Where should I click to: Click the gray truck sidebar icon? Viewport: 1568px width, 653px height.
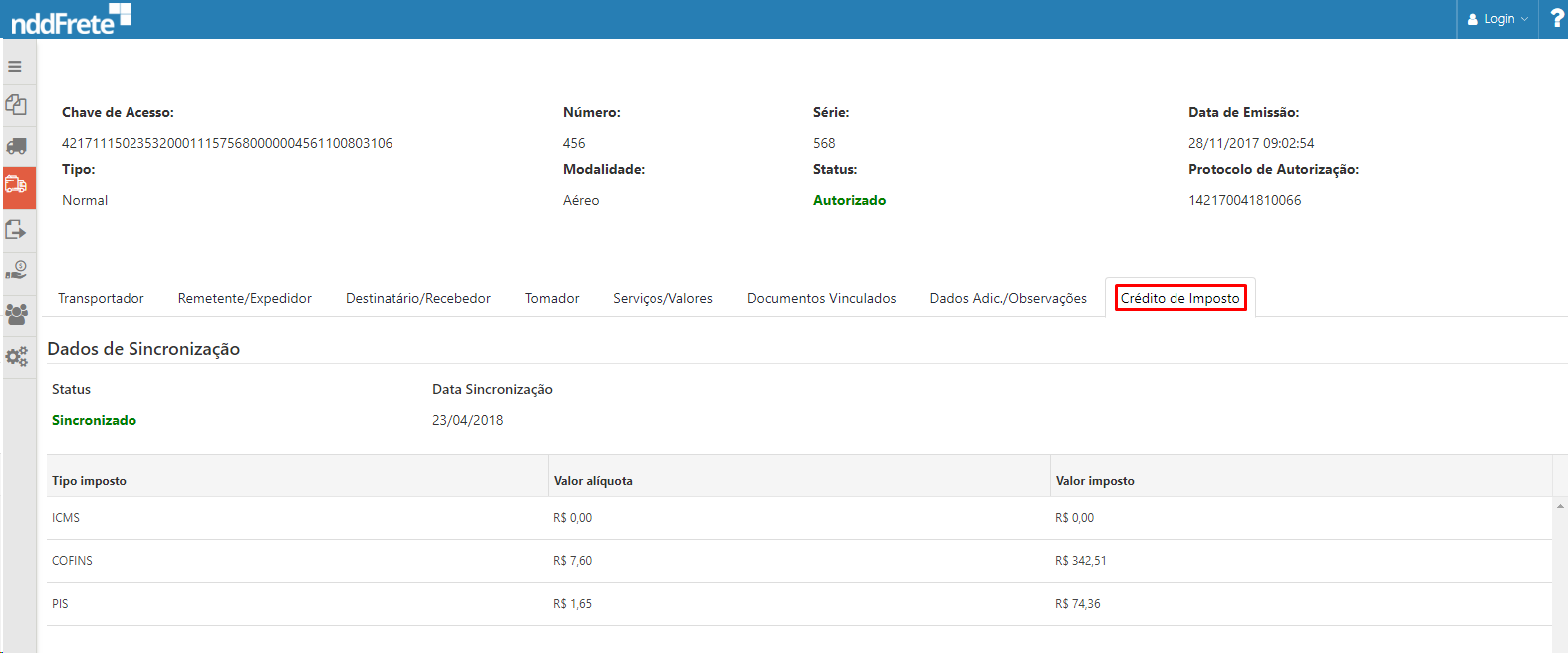tap(17, 146)
